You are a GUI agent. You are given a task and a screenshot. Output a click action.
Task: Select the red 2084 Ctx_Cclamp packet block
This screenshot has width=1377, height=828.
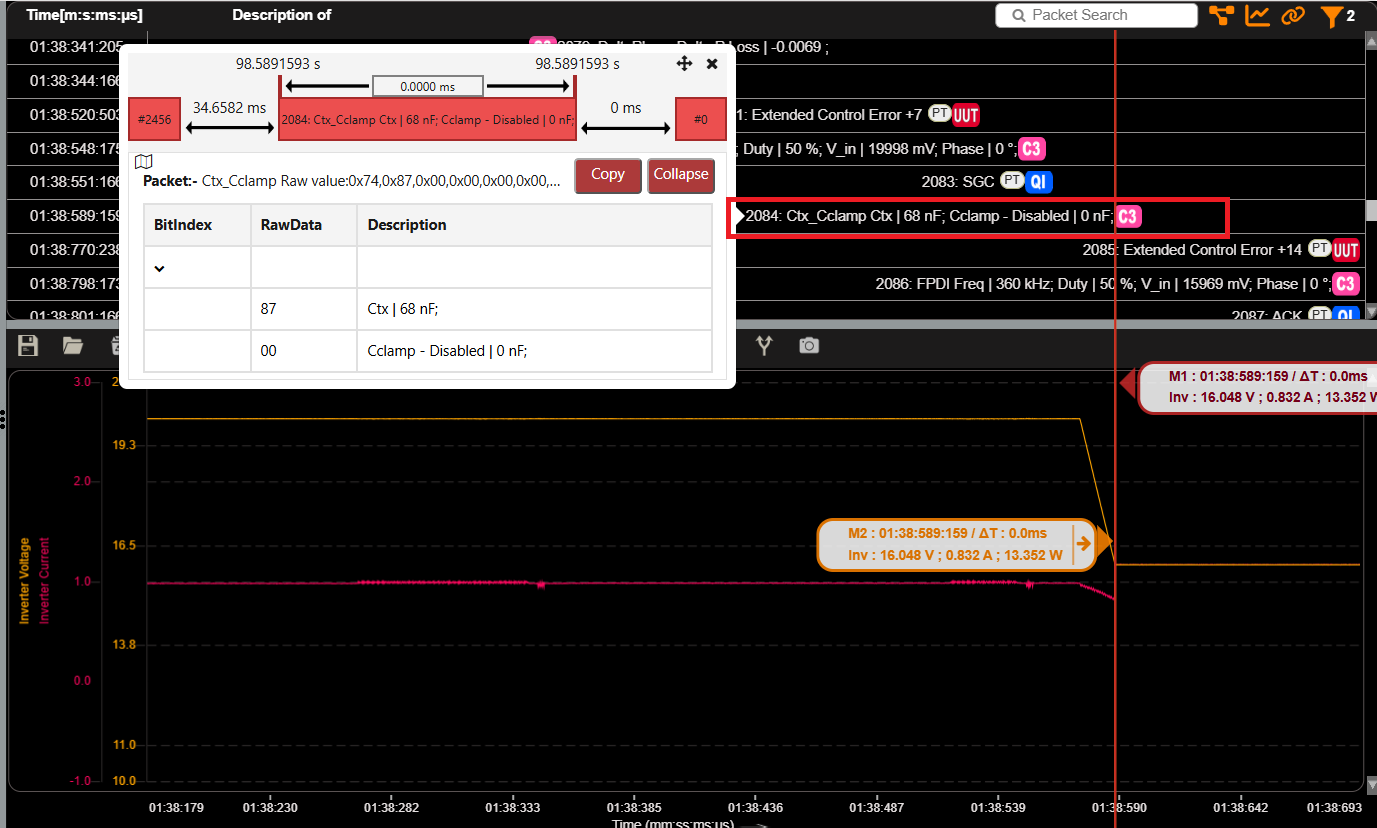pos(427,119)
